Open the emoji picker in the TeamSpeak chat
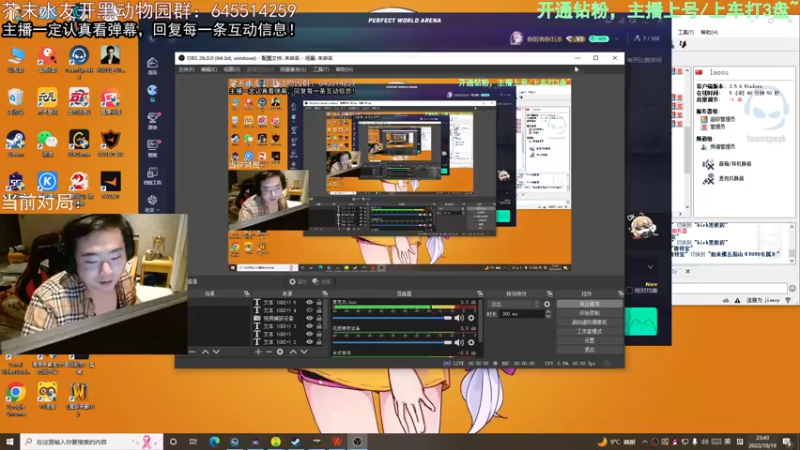 click(792, 288)
